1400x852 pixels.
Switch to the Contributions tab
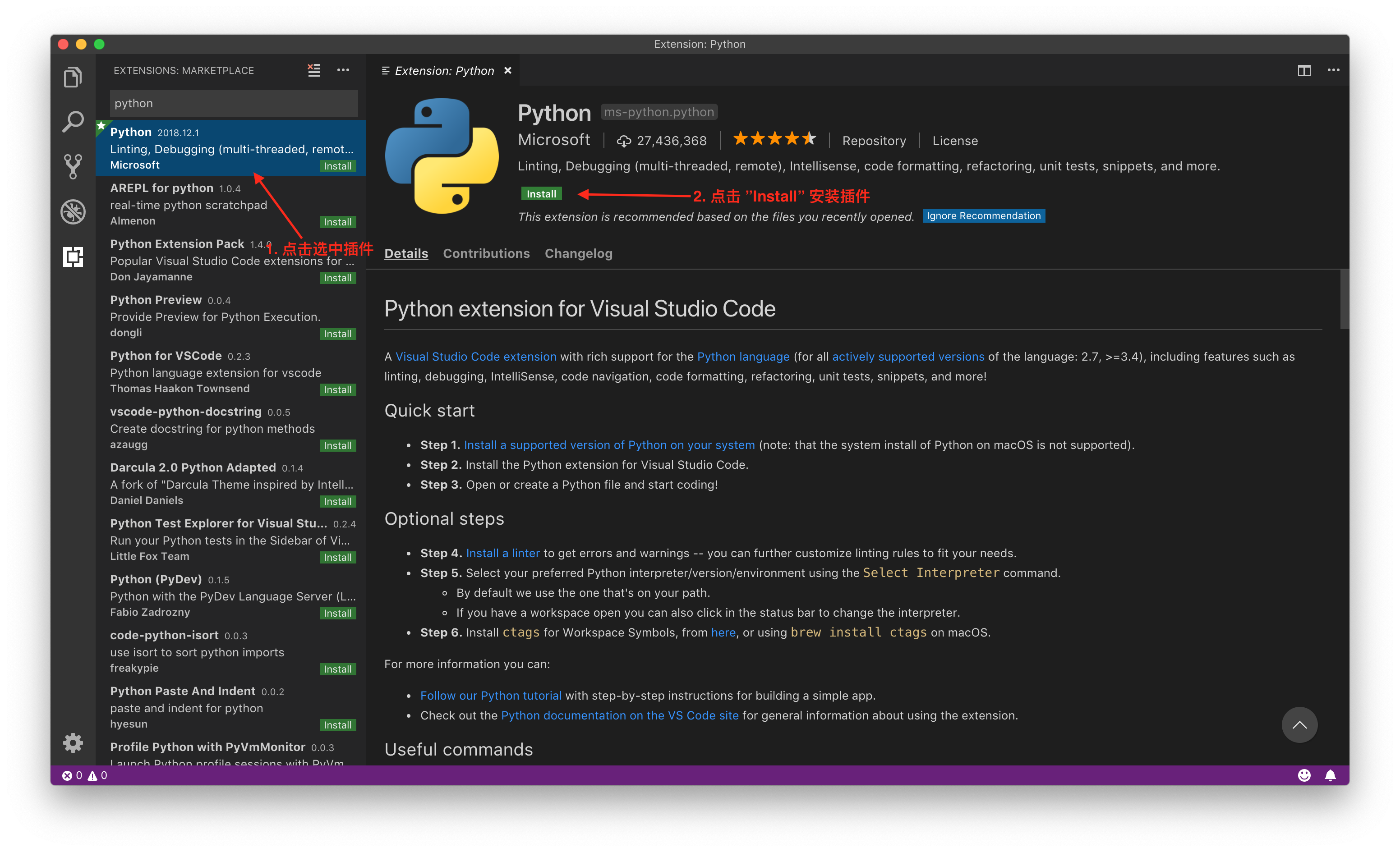point(486,253)
